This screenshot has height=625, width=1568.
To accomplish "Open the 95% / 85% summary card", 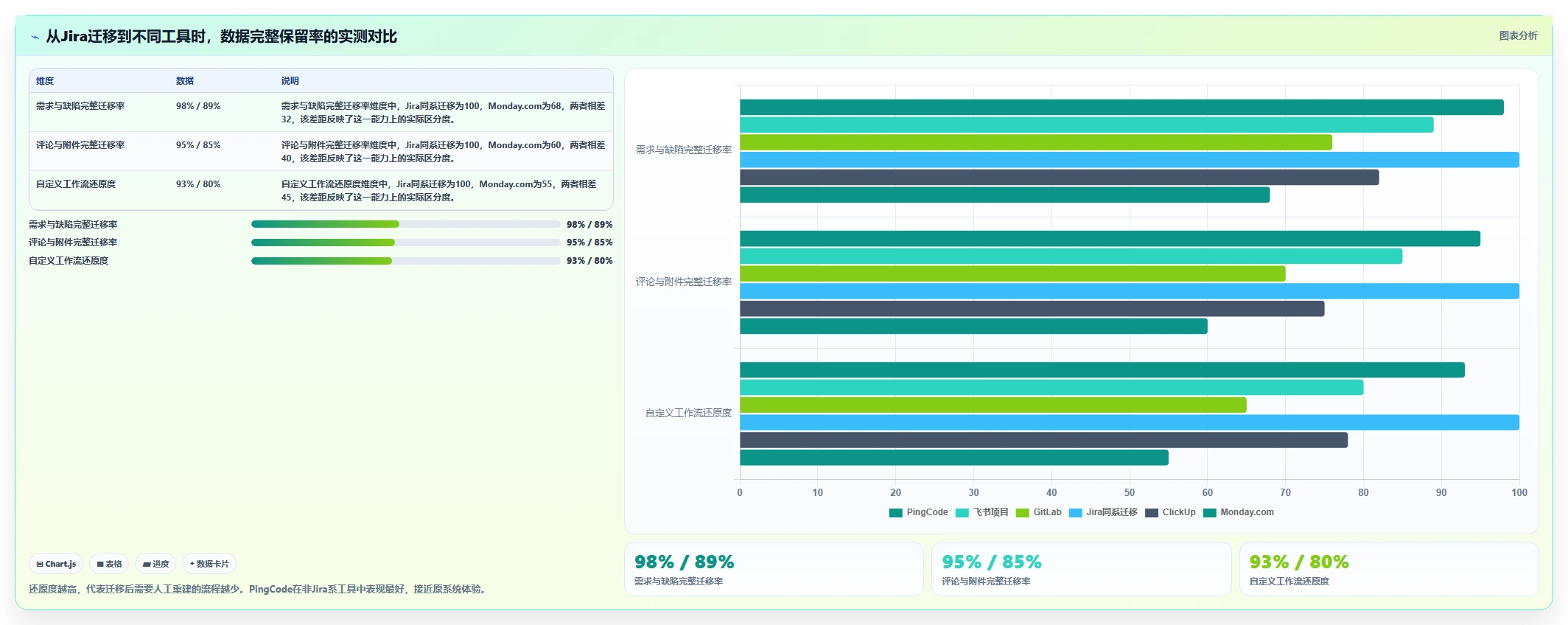I will (x=1081, y=569).
